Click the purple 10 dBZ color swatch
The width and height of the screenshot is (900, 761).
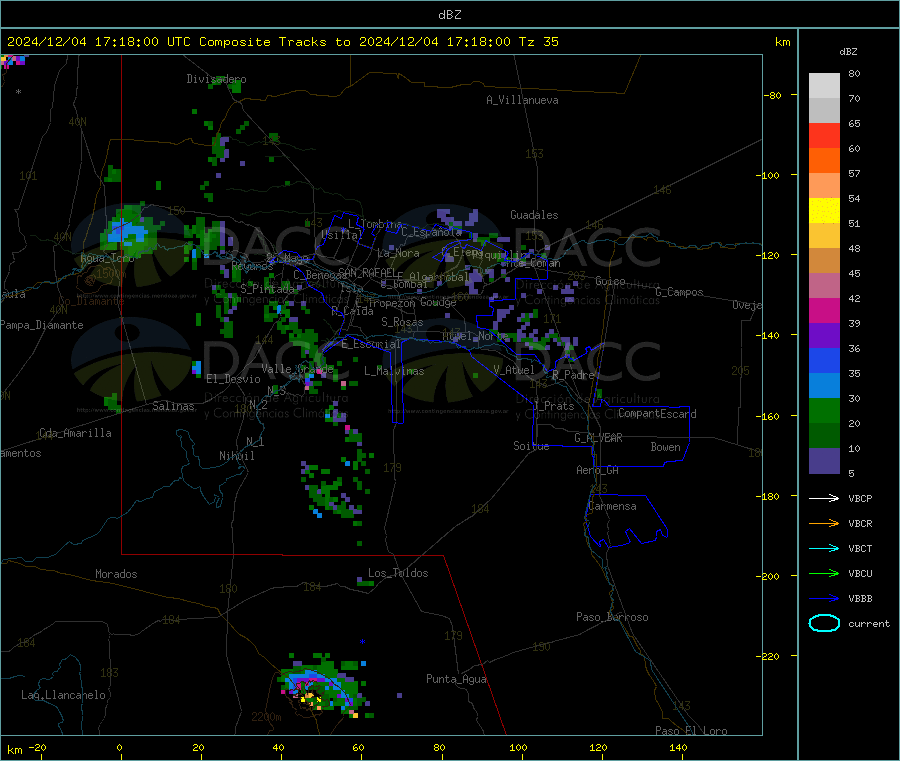click(824, 461)
